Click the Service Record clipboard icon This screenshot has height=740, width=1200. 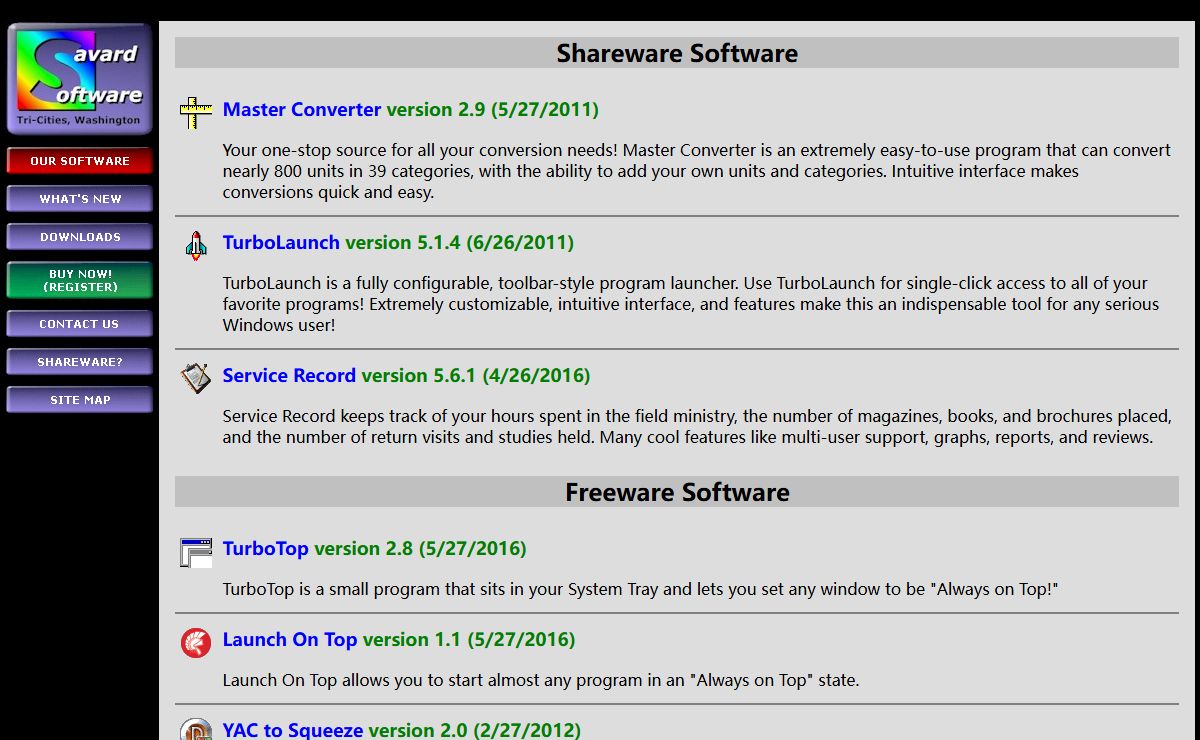196,378
